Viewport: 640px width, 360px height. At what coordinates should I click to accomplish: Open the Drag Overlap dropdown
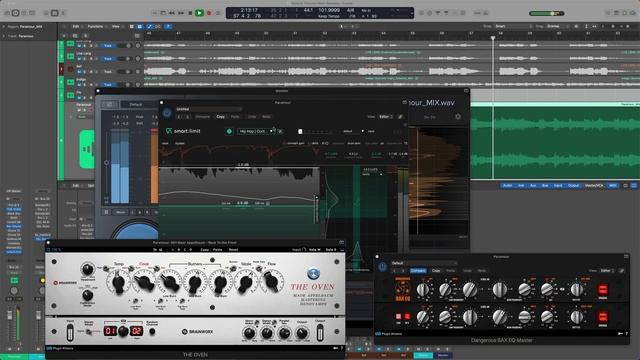pos(558,26)
